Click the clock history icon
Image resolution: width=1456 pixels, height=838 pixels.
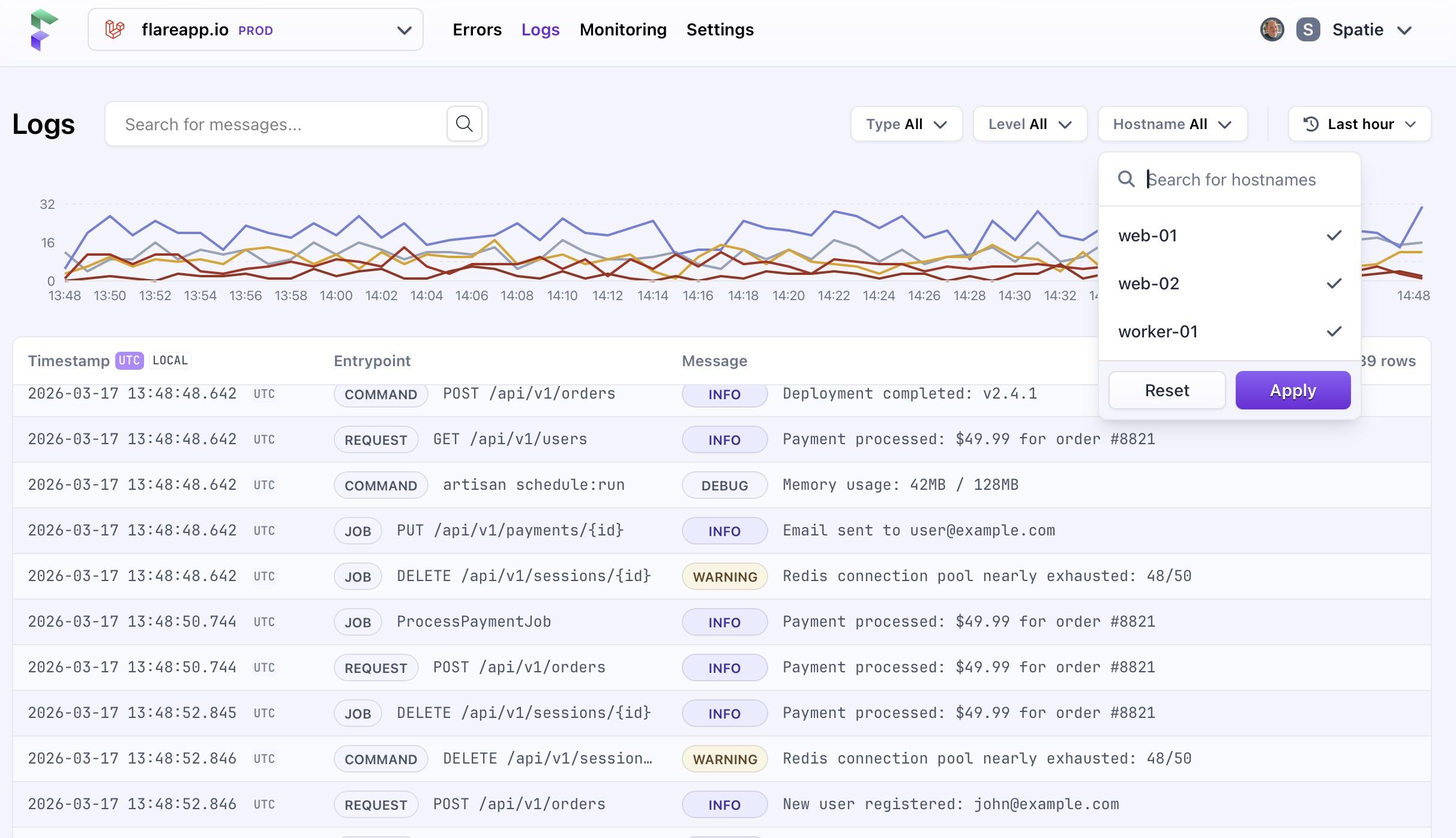point(1311,124)
